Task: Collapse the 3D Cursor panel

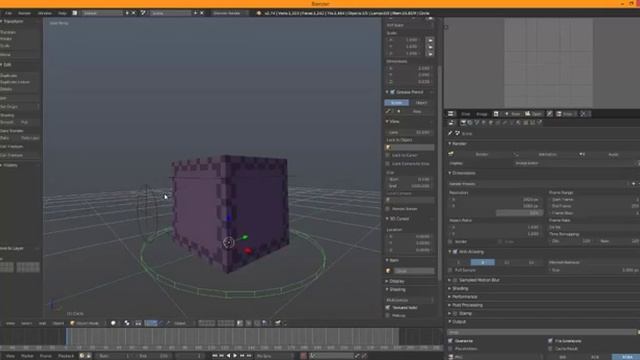Action: [x=399, y=219]
